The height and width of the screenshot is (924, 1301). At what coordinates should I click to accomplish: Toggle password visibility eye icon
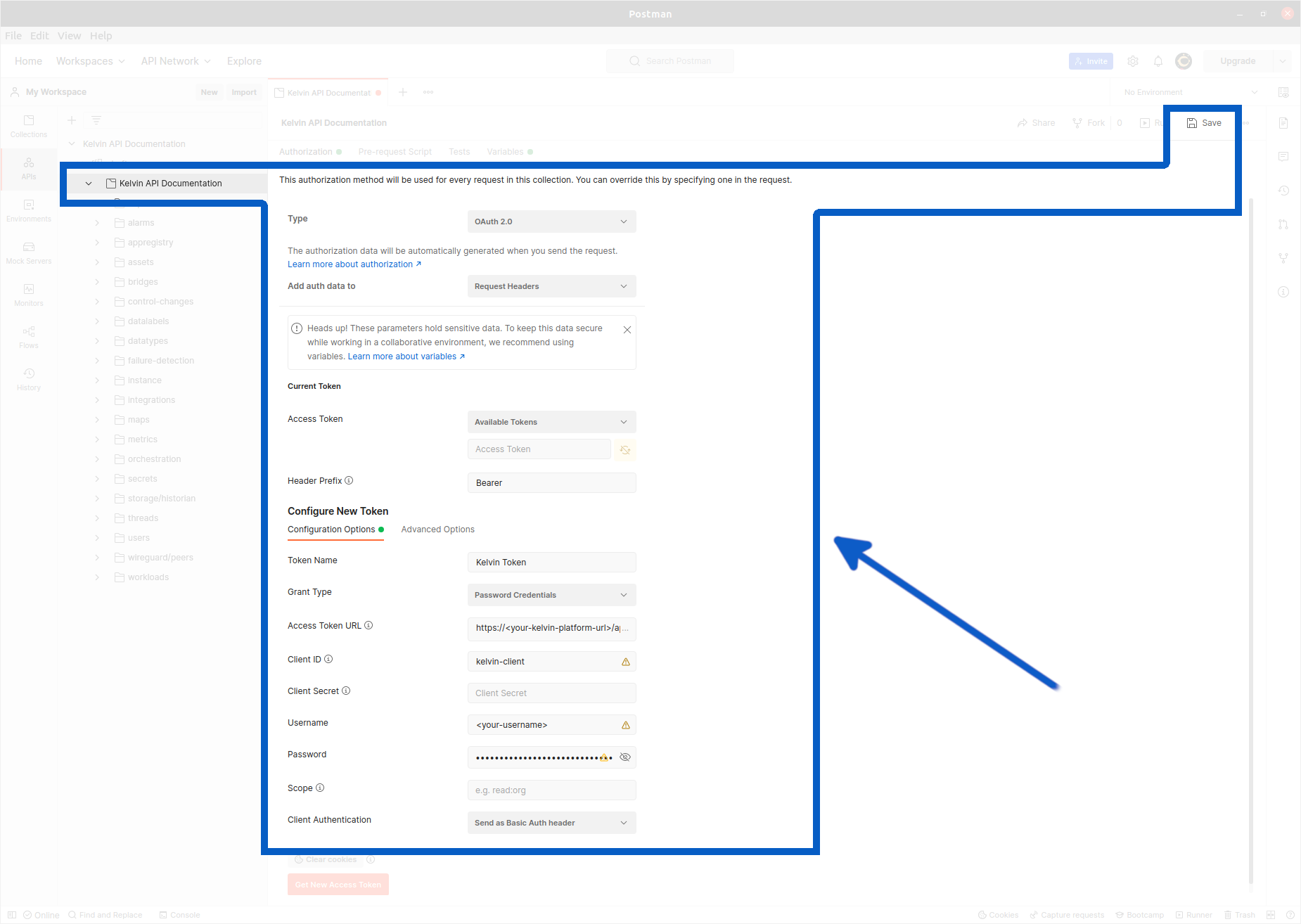pyautogui.click(x=624, y=757)
